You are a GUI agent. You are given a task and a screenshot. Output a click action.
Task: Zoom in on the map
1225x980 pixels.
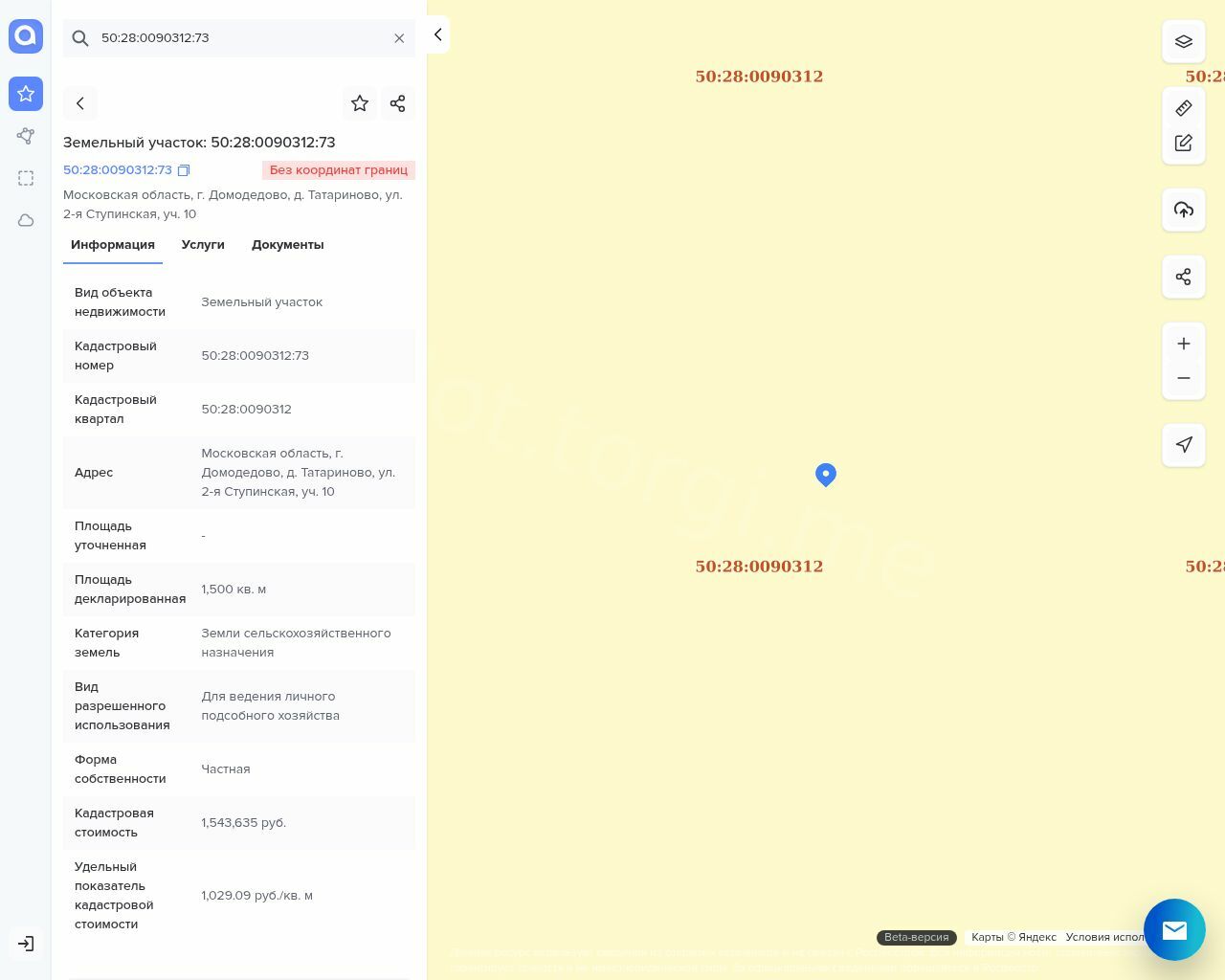(x=1183, y=344)
